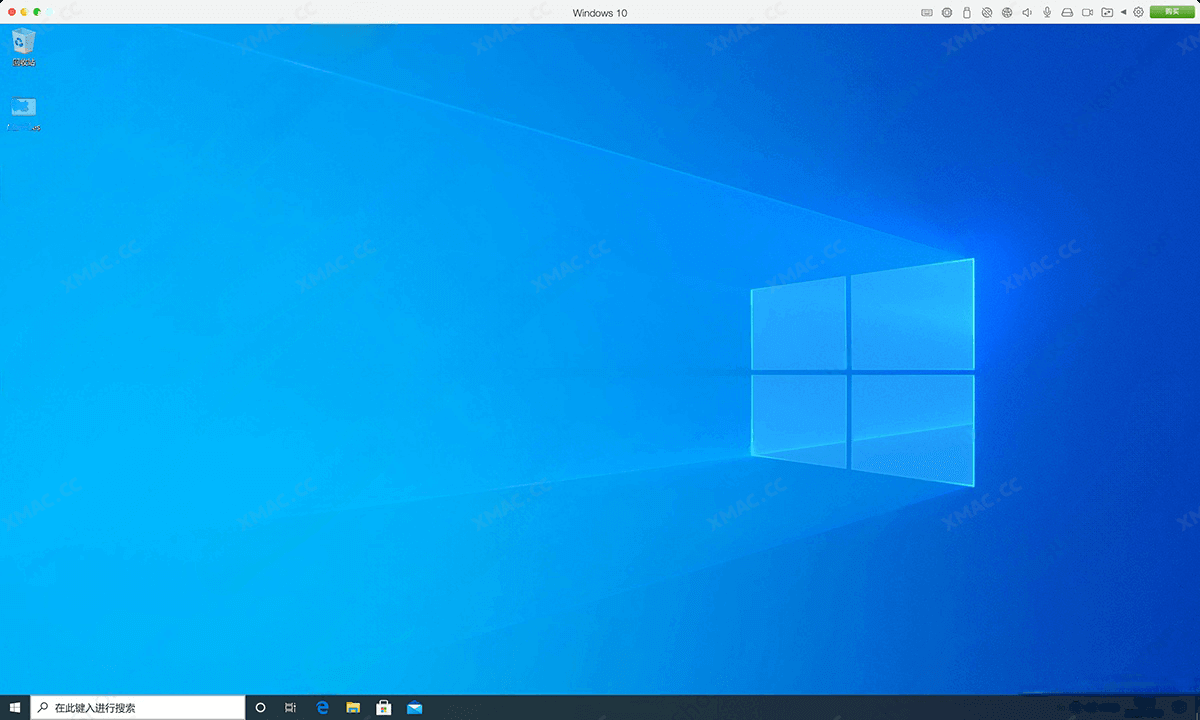Open File Explorer from the taskbar
The width and height of the screenshot is (1200, 720).
[x=352, y=707]
